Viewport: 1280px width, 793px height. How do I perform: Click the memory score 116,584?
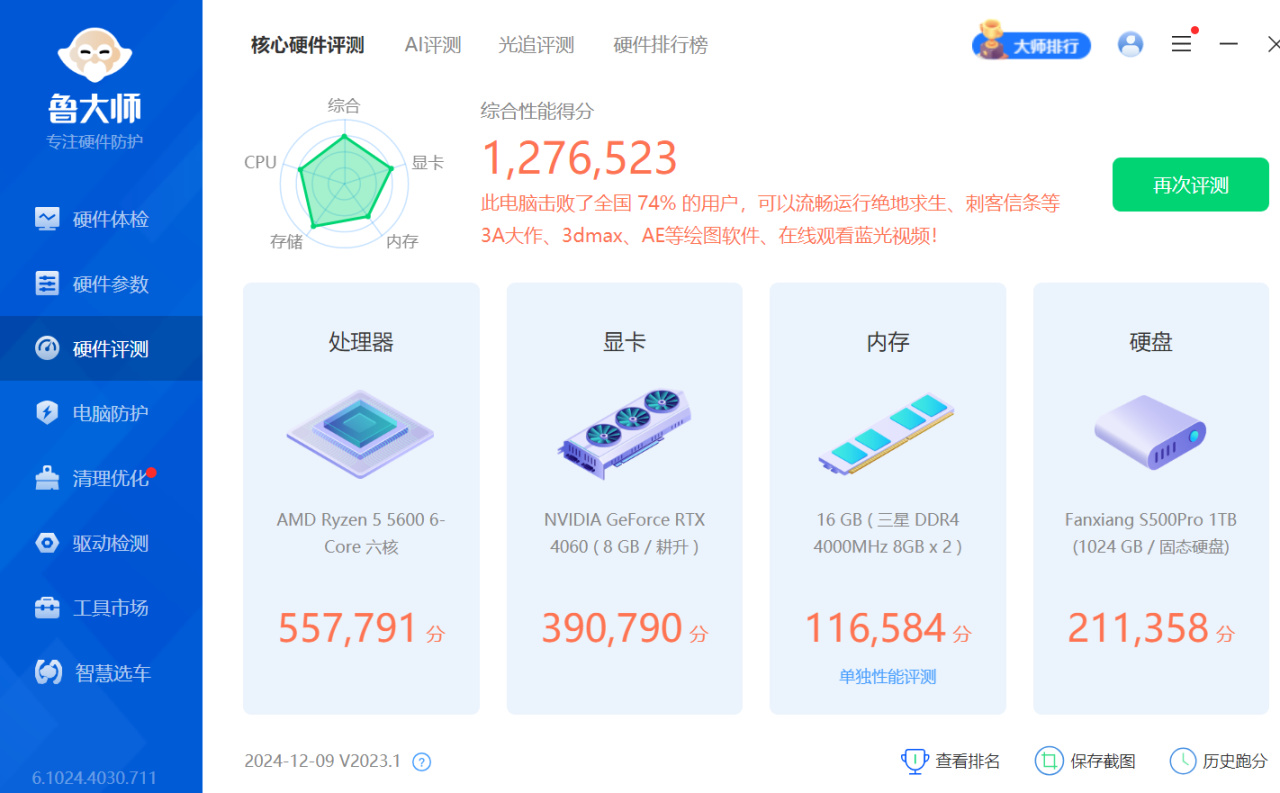875,628
